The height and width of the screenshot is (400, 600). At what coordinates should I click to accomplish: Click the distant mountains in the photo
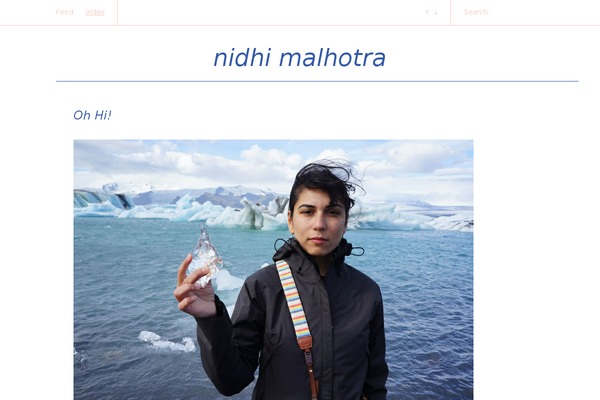point(214,194)
